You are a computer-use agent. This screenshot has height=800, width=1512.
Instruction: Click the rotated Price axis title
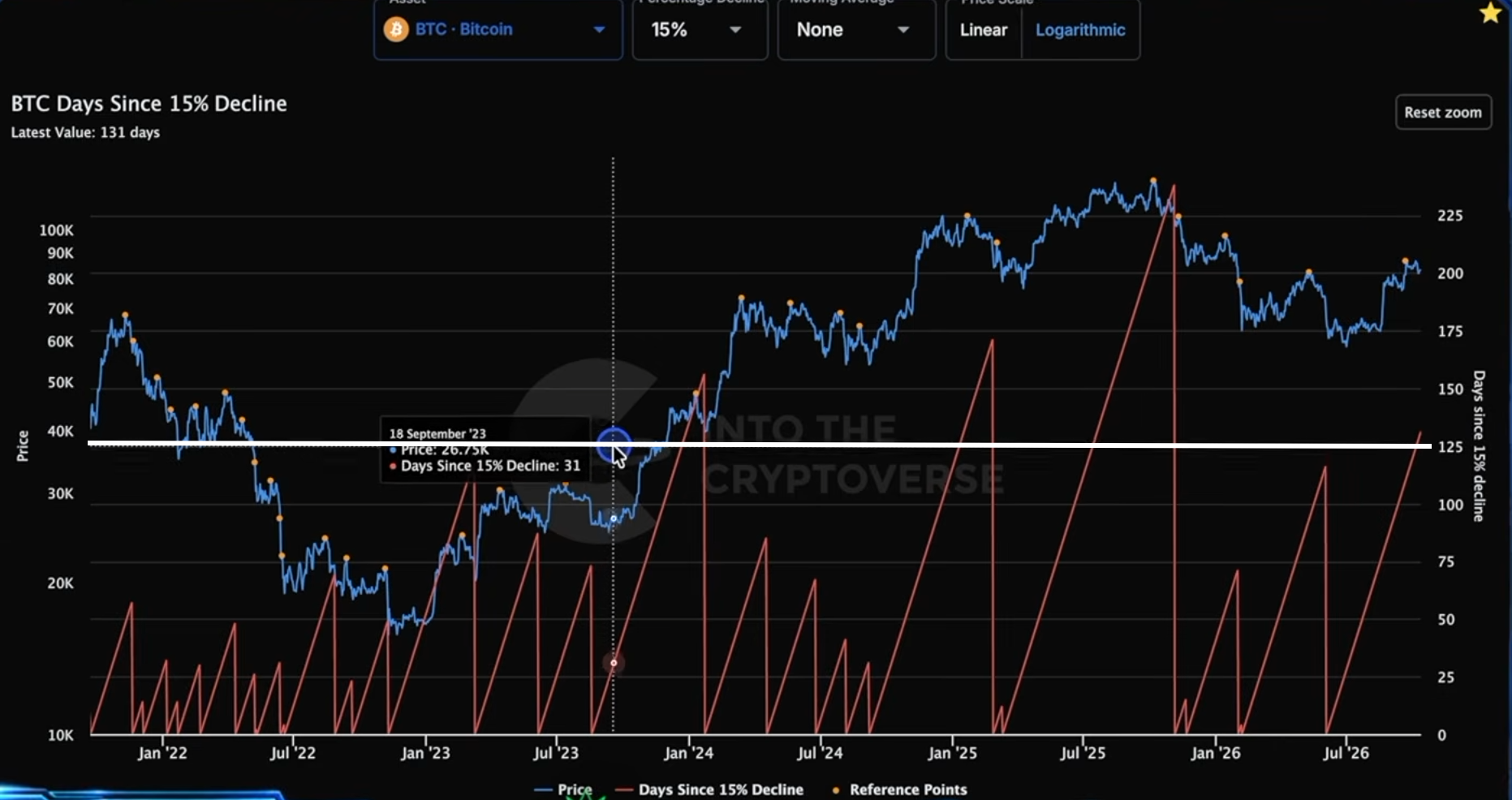click(23, 446)
